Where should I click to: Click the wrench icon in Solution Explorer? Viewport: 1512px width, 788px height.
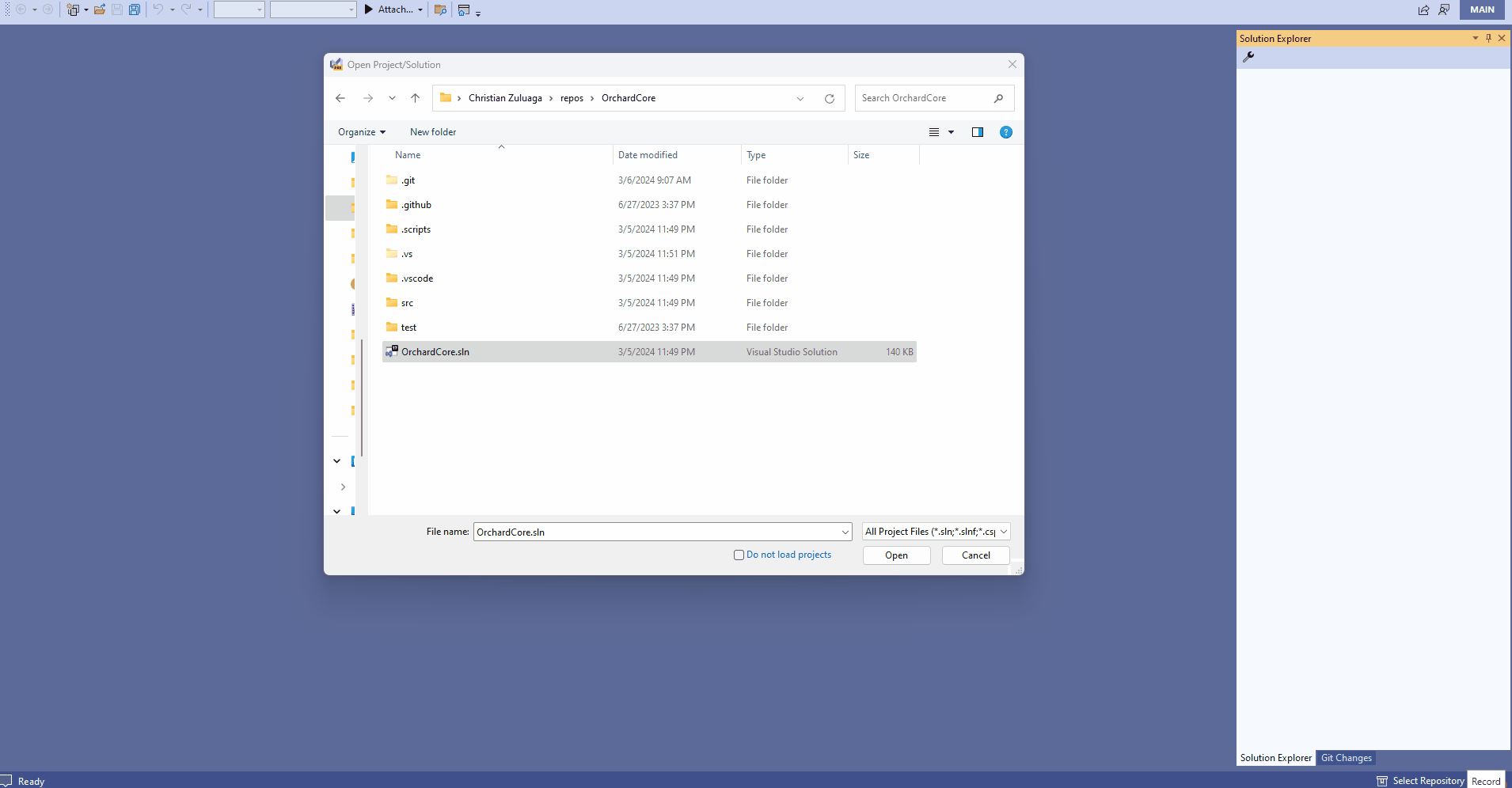[x=1248, y=57]
